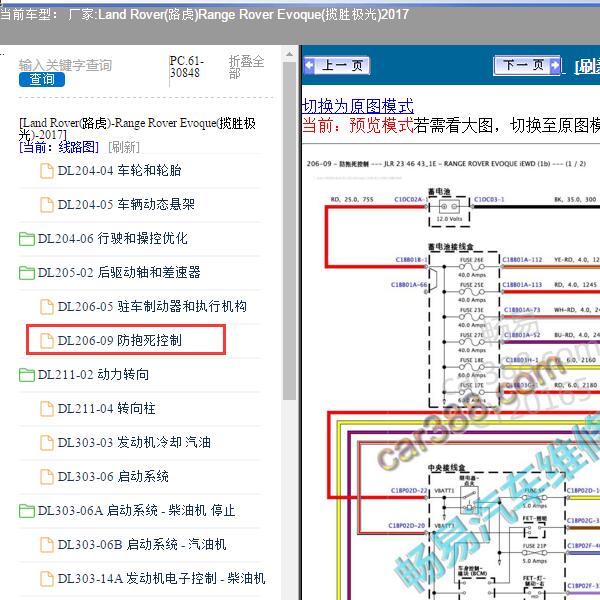600x600 pixels.
Task: Open DL303-06B 启动系统 - 汽油机 document
Action: (x=142, y=545)
